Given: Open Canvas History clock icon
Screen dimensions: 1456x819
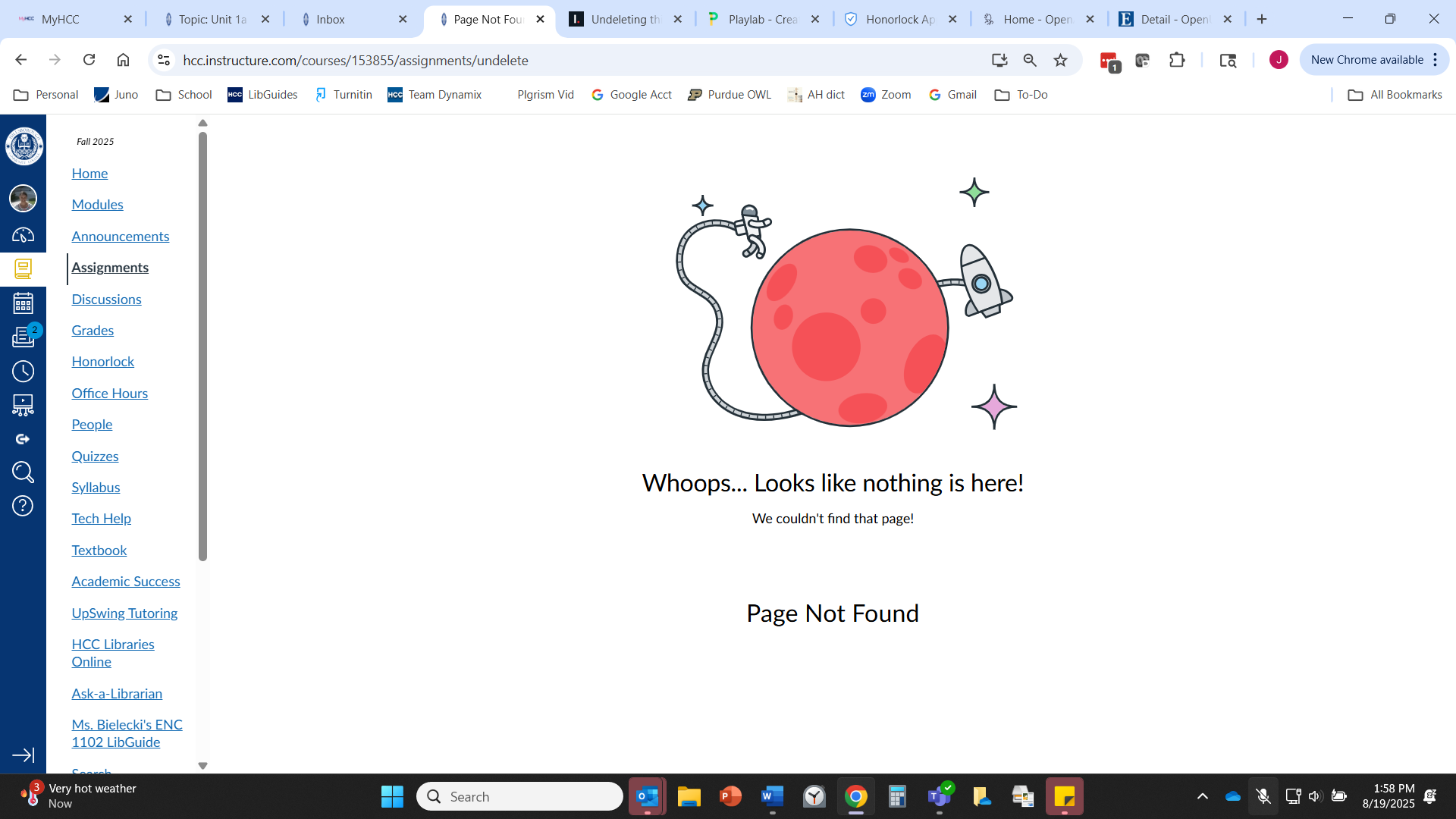Looking at the screenshot, I should 23,372.
